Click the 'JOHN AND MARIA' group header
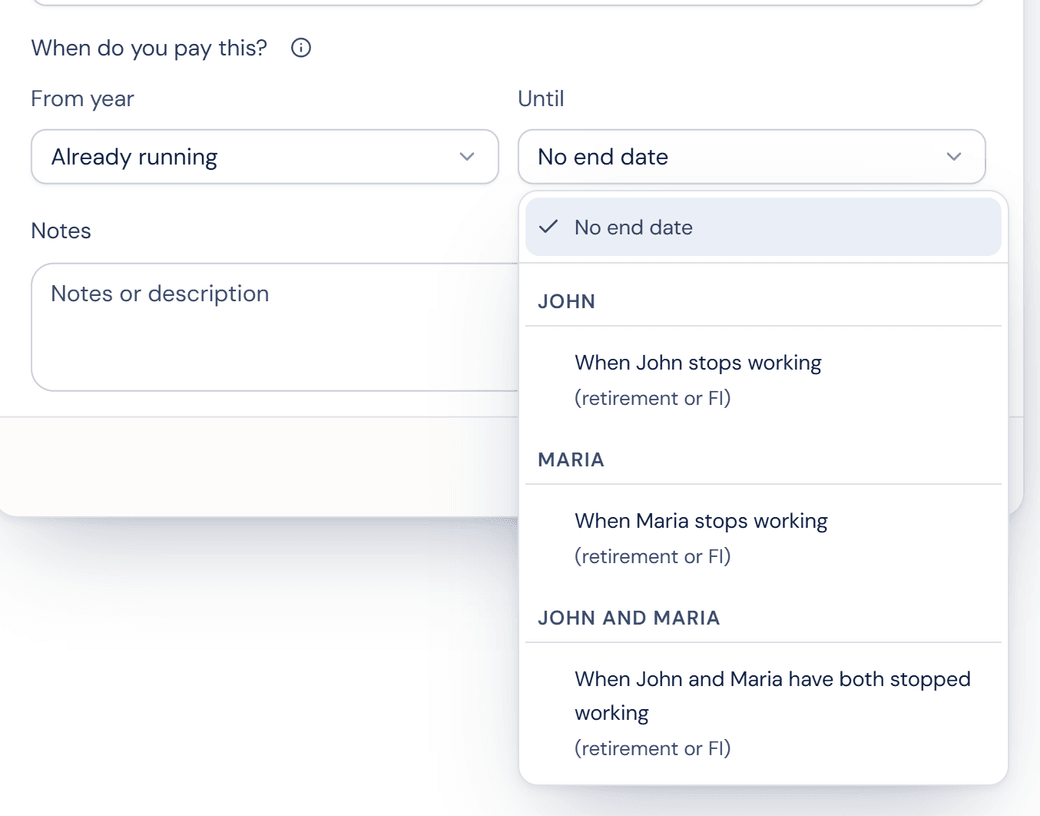The height and width of the screenshot is (816, 1040). (629, 618)
